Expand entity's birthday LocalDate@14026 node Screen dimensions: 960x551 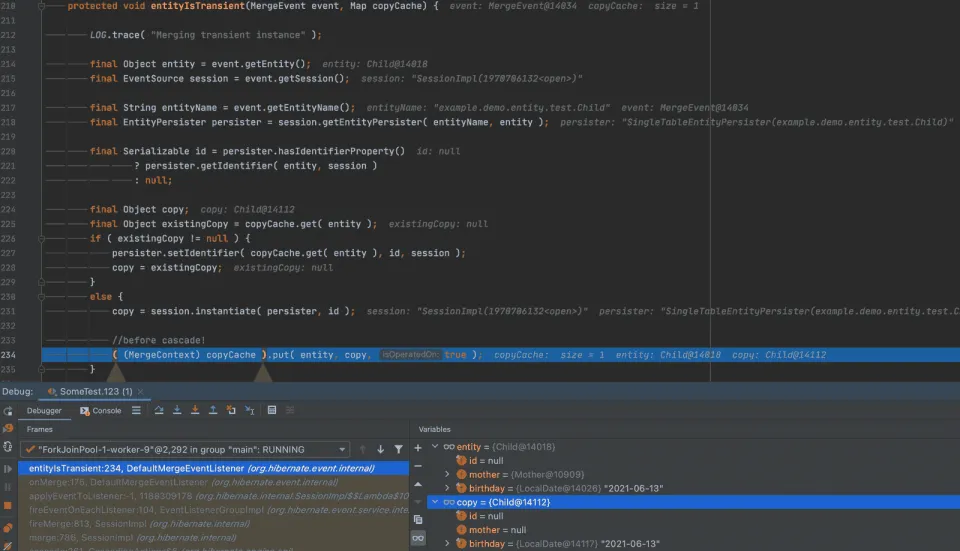(x=447, y=488)
